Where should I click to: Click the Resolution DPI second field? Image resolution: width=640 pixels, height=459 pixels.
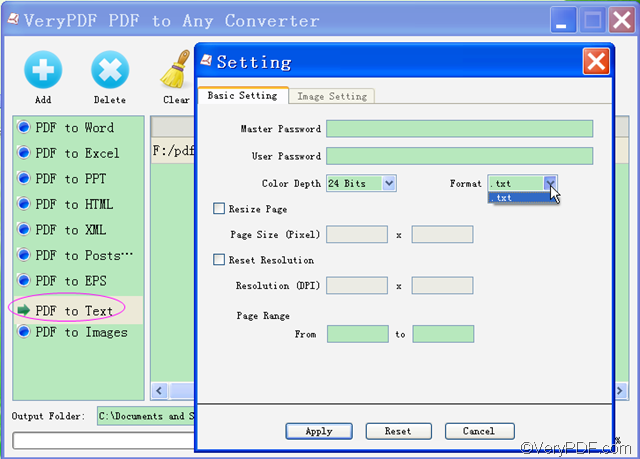[x=442, y=285]
